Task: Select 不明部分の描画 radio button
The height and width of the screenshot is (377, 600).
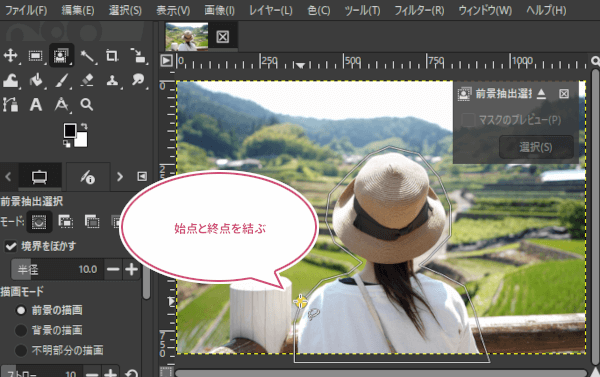Action: pos(20,350)
